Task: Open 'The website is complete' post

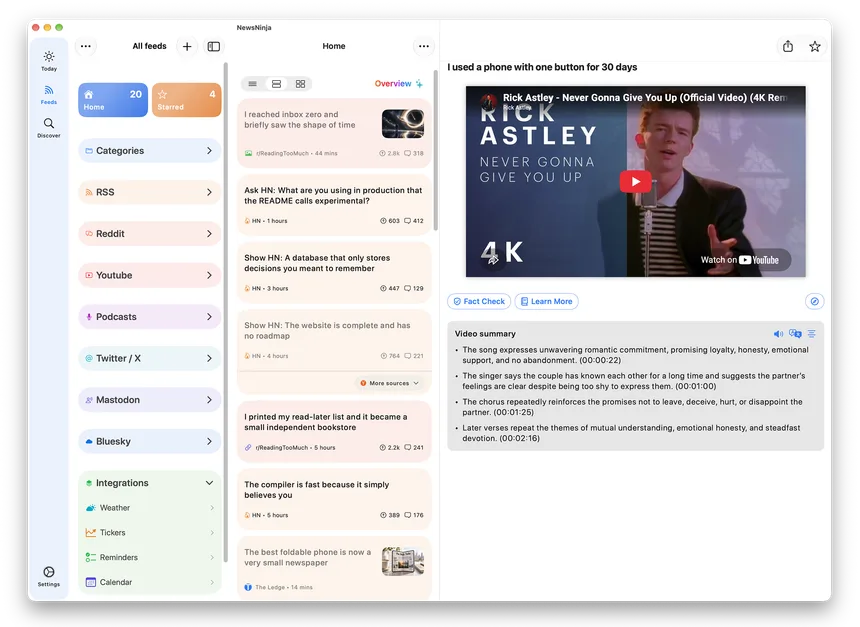Action: (x=334, y=340)
